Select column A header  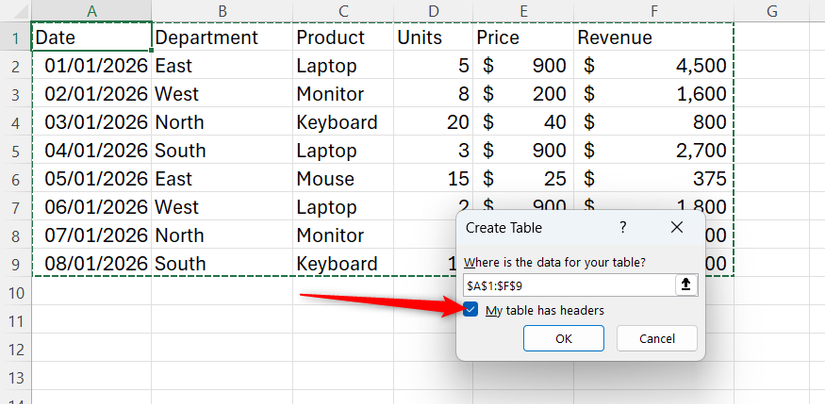(x=91, y=11)
